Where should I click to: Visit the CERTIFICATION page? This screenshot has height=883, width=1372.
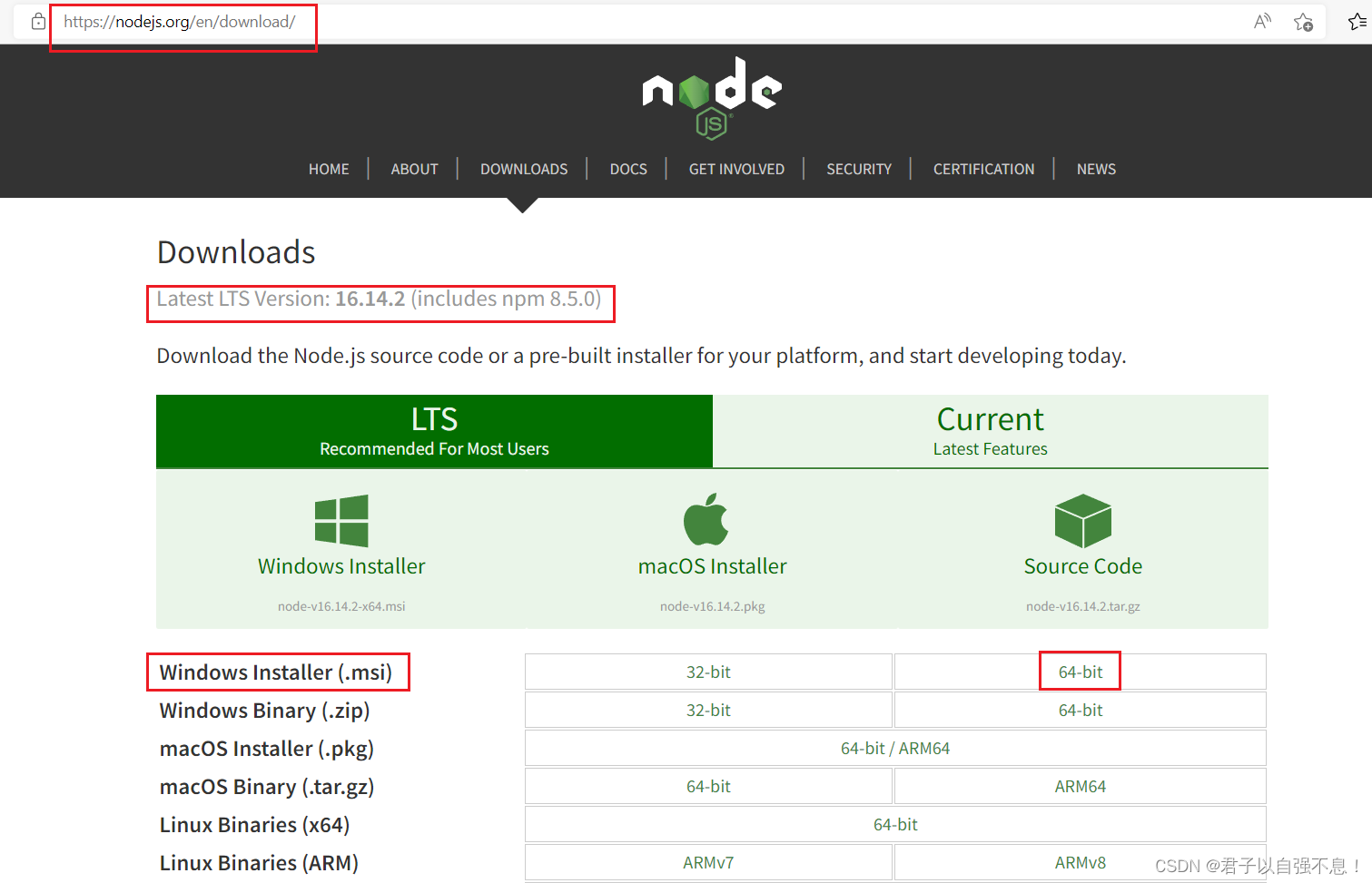(983, 169)
